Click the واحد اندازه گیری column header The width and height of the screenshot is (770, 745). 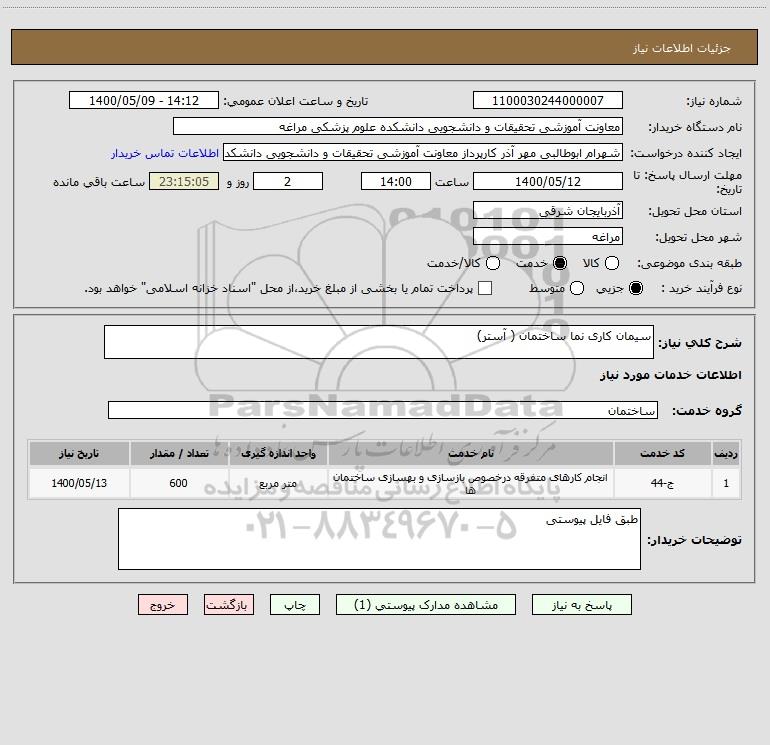tap(278, 453)
